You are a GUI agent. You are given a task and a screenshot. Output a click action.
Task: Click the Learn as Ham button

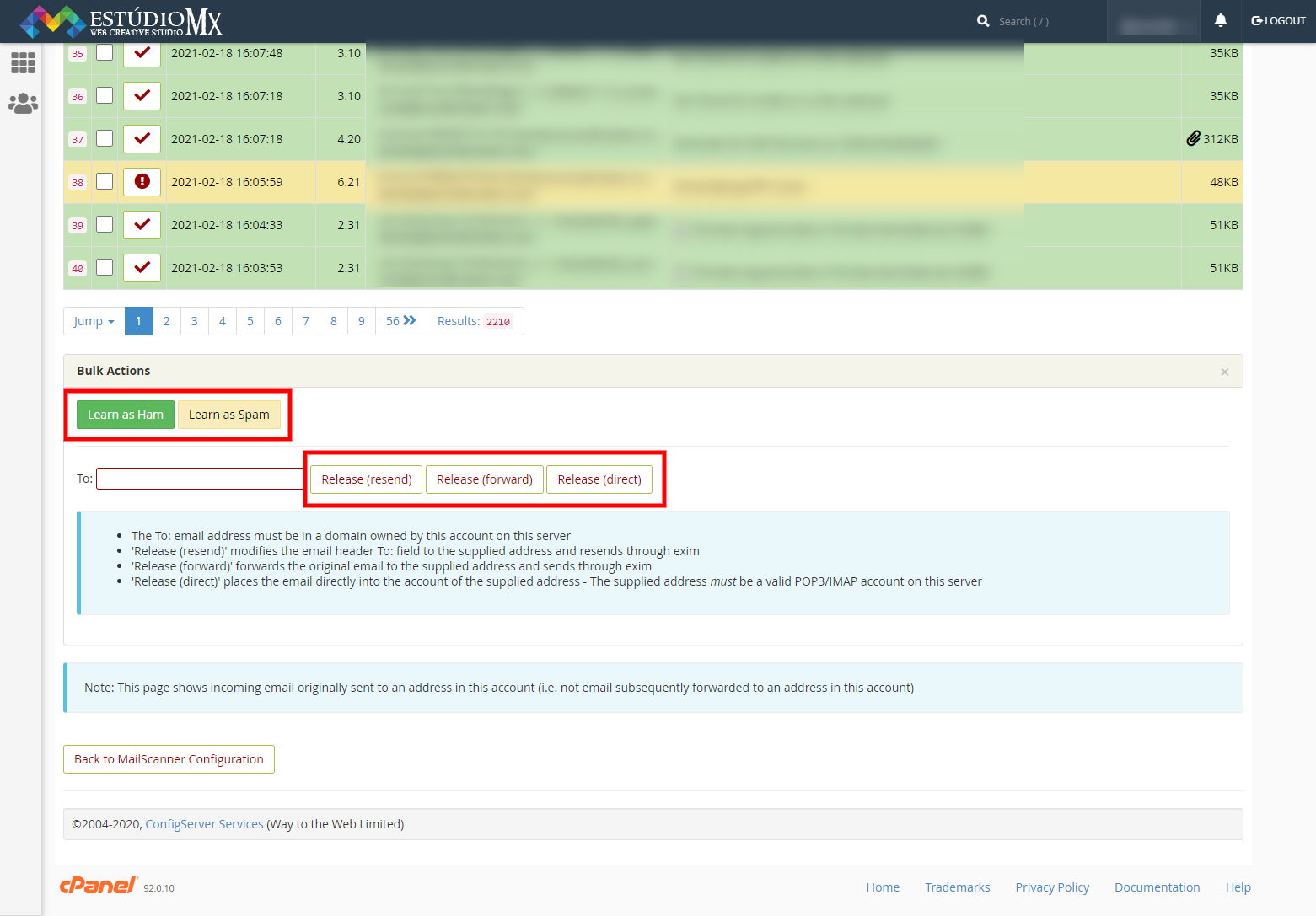[x=126, y=415]
